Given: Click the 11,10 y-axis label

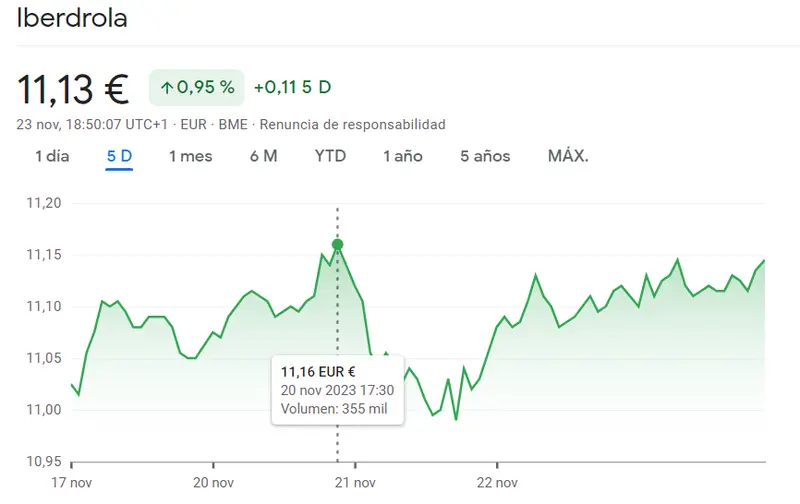Looking at the screenshot, I should (x=44, y=307).
